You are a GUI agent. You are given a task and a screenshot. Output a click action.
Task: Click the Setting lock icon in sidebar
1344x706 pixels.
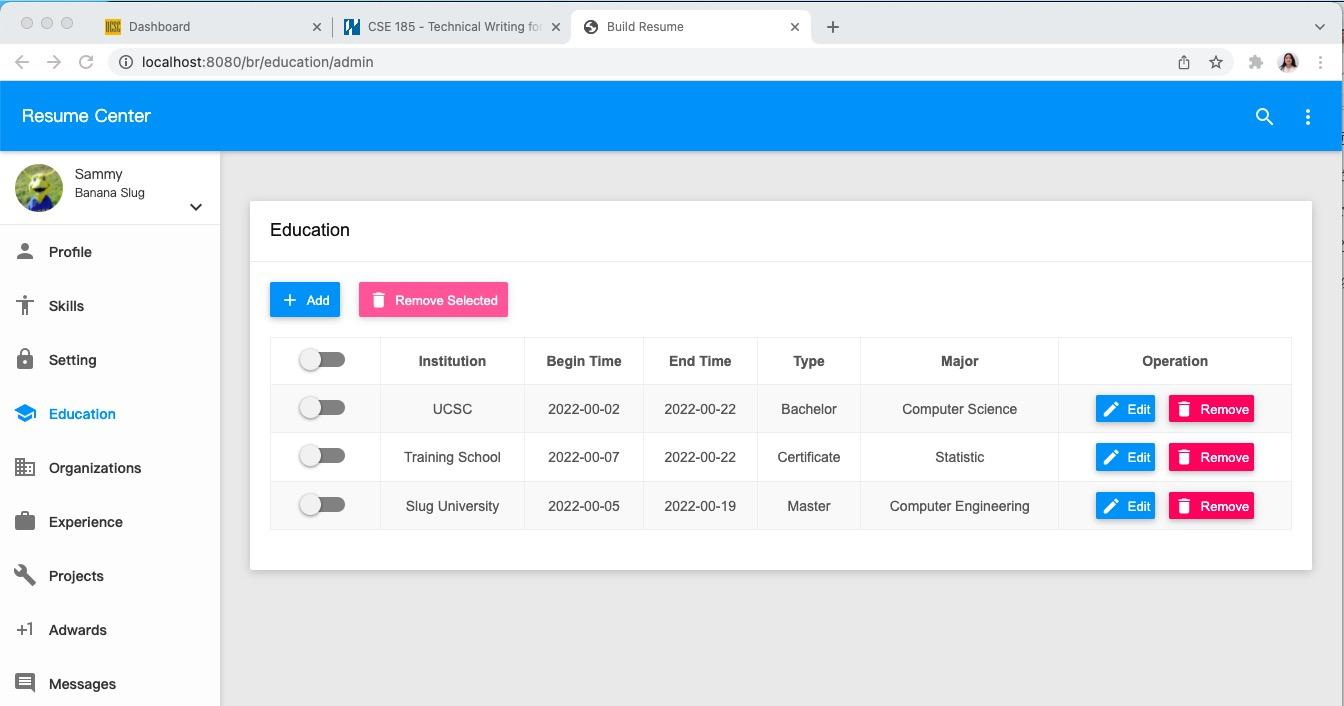pos(25,360)
